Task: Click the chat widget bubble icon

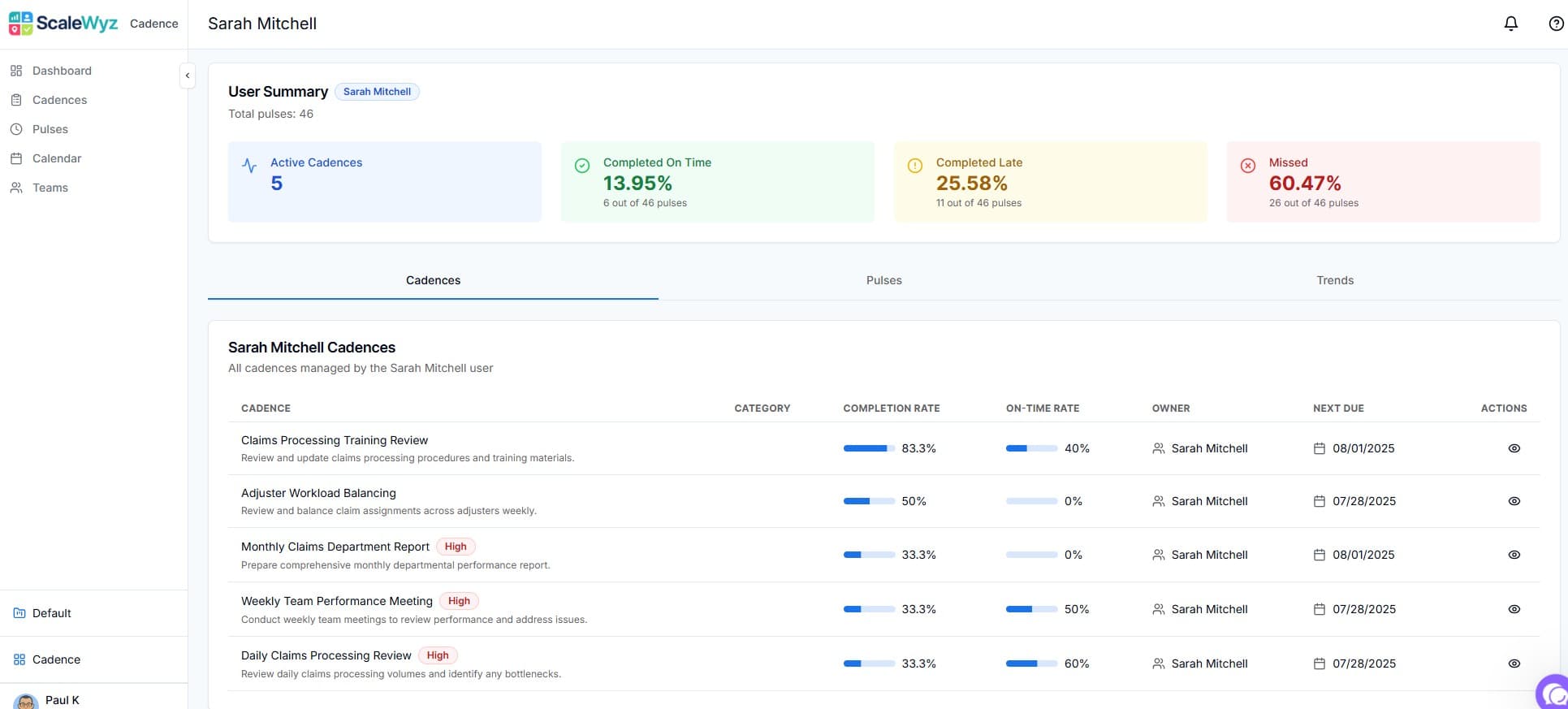Action: pyautogui.click(x=1553, y=693)
